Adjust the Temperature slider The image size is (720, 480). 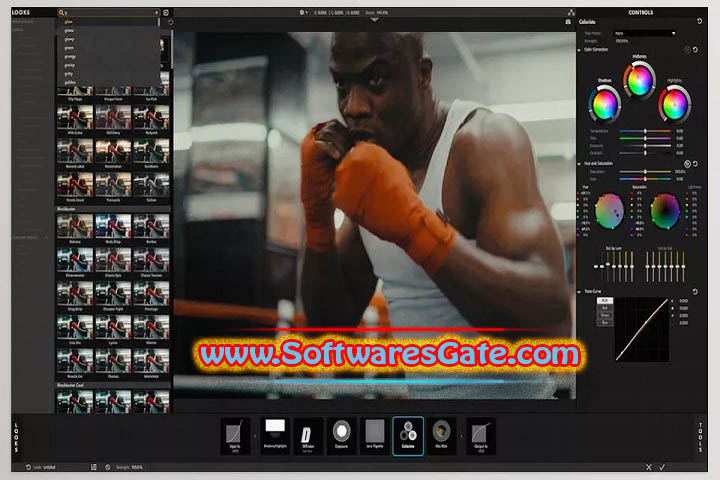click(645, 131)
